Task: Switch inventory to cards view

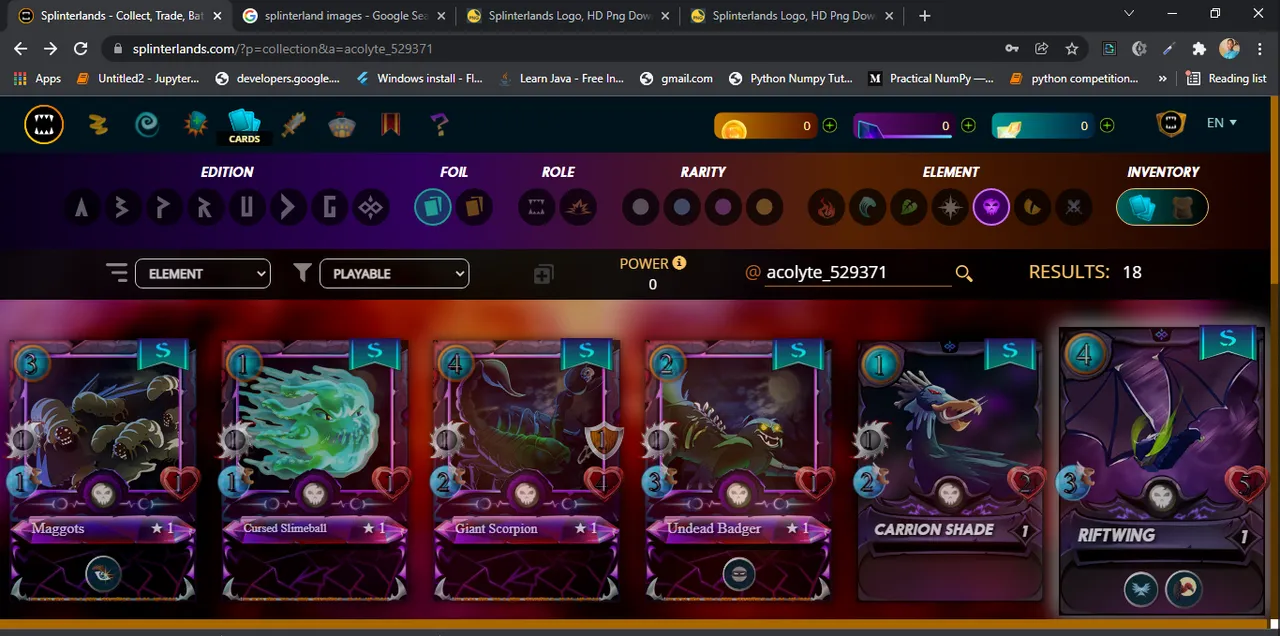Action: point(1141,208)
